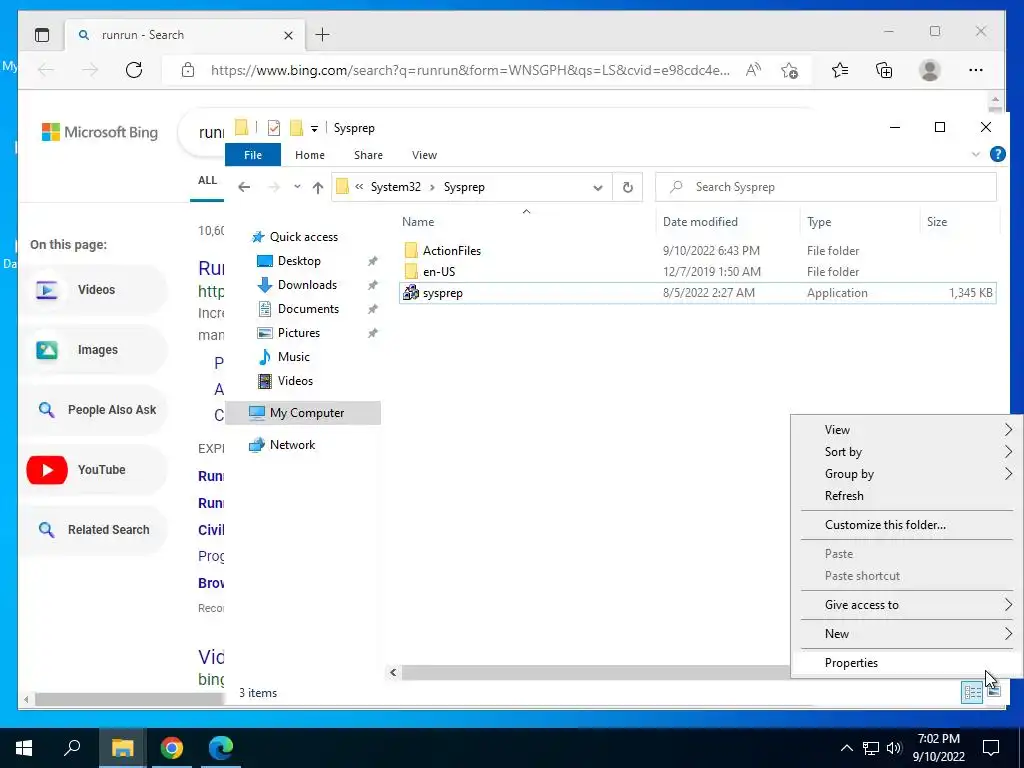Click the Search Sysprep box
This screenshot has height=768, width=1024.
[825, 187]
